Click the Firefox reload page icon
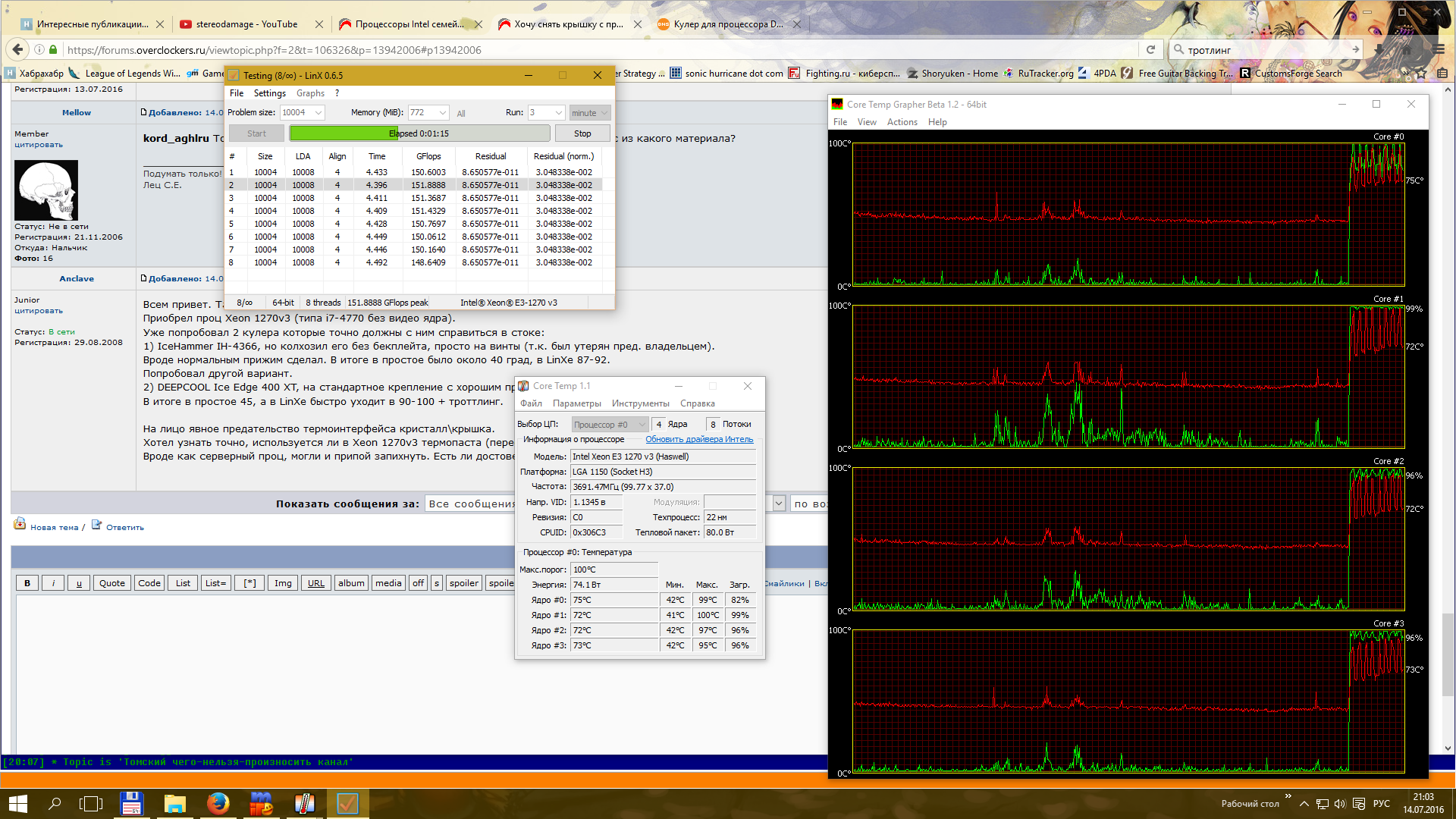1456x819 pixels. click(x=1150, y=49)
